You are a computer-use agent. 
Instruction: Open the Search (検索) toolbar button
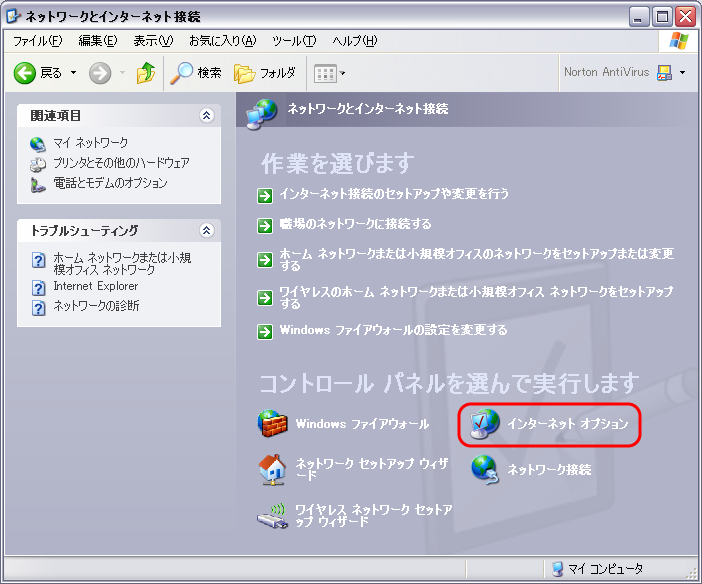point(196,73)
